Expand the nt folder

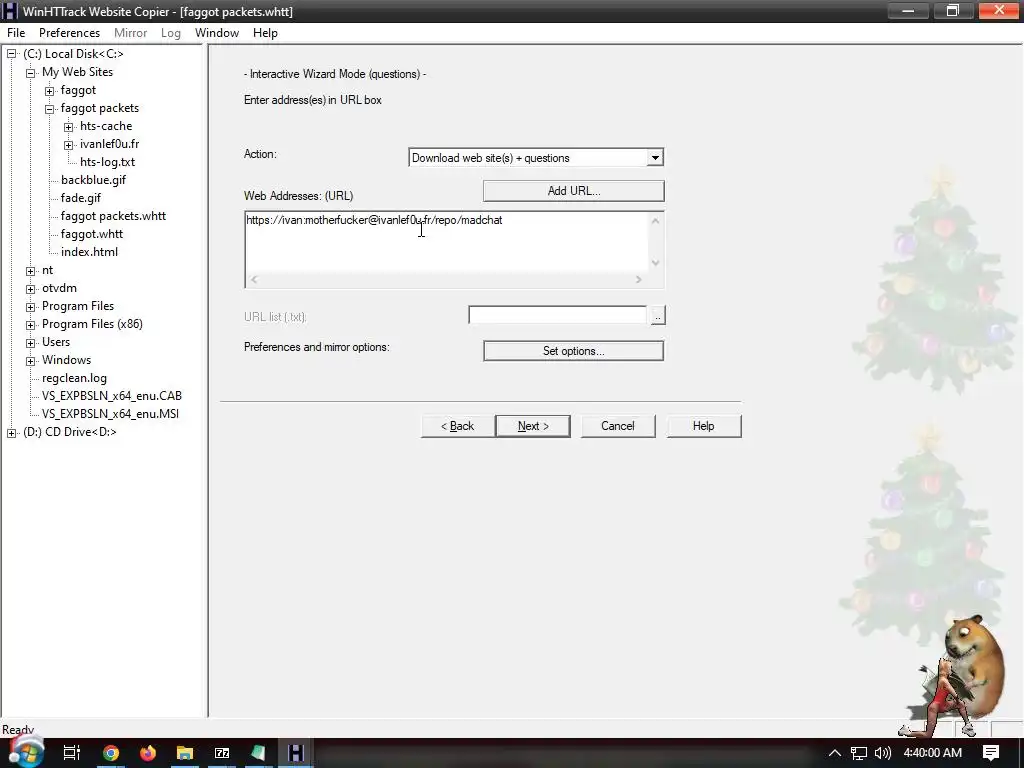click(31, 271)
